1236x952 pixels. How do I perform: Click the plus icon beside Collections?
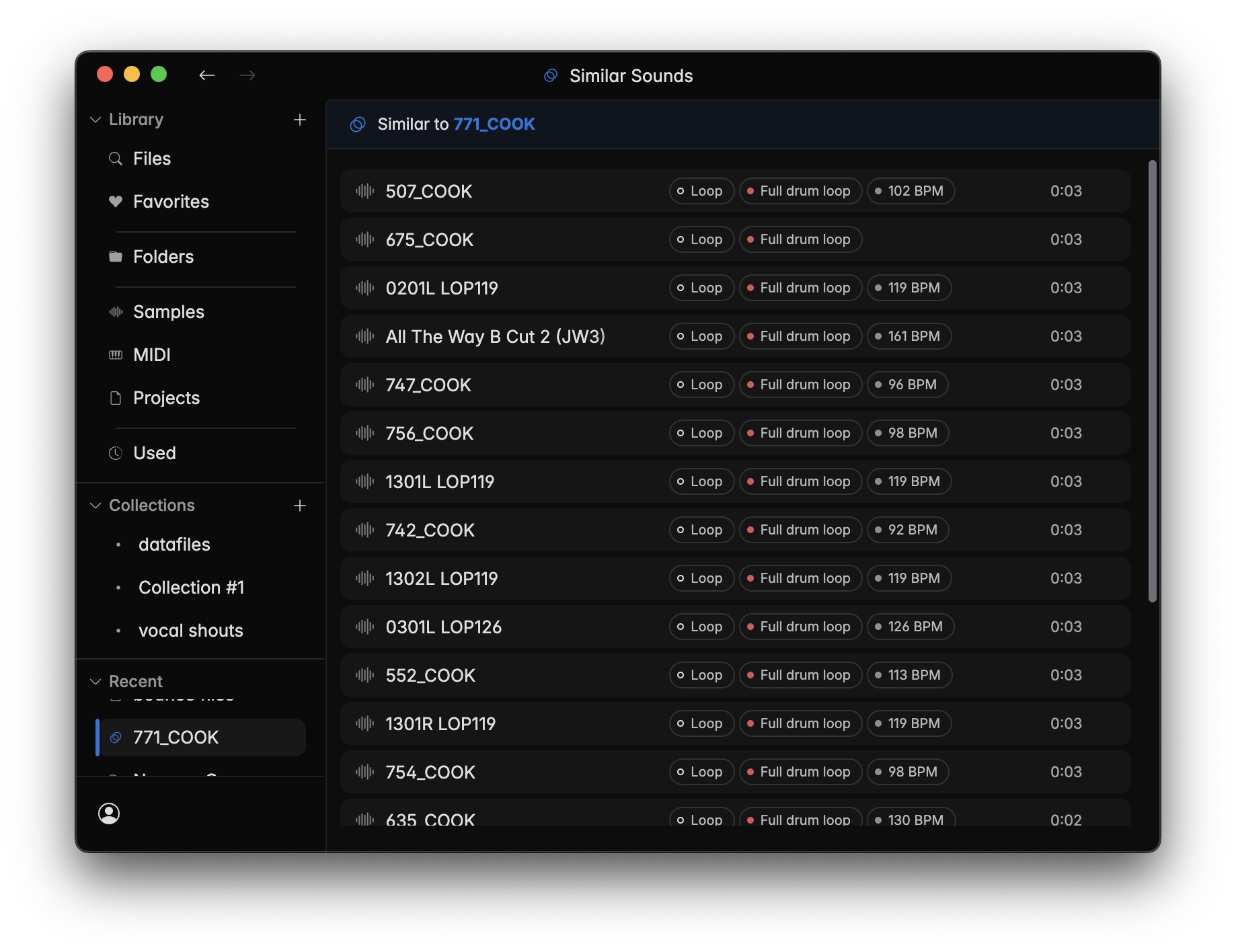[300, 506]
